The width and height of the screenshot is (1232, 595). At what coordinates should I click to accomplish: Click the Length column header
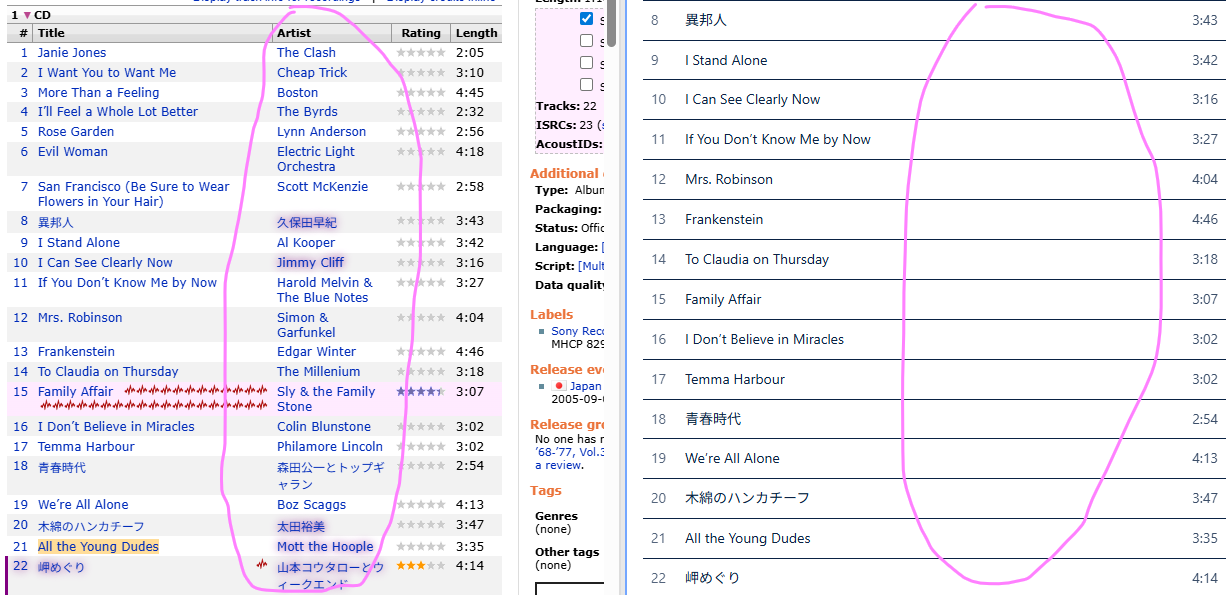tap(475, 33)
